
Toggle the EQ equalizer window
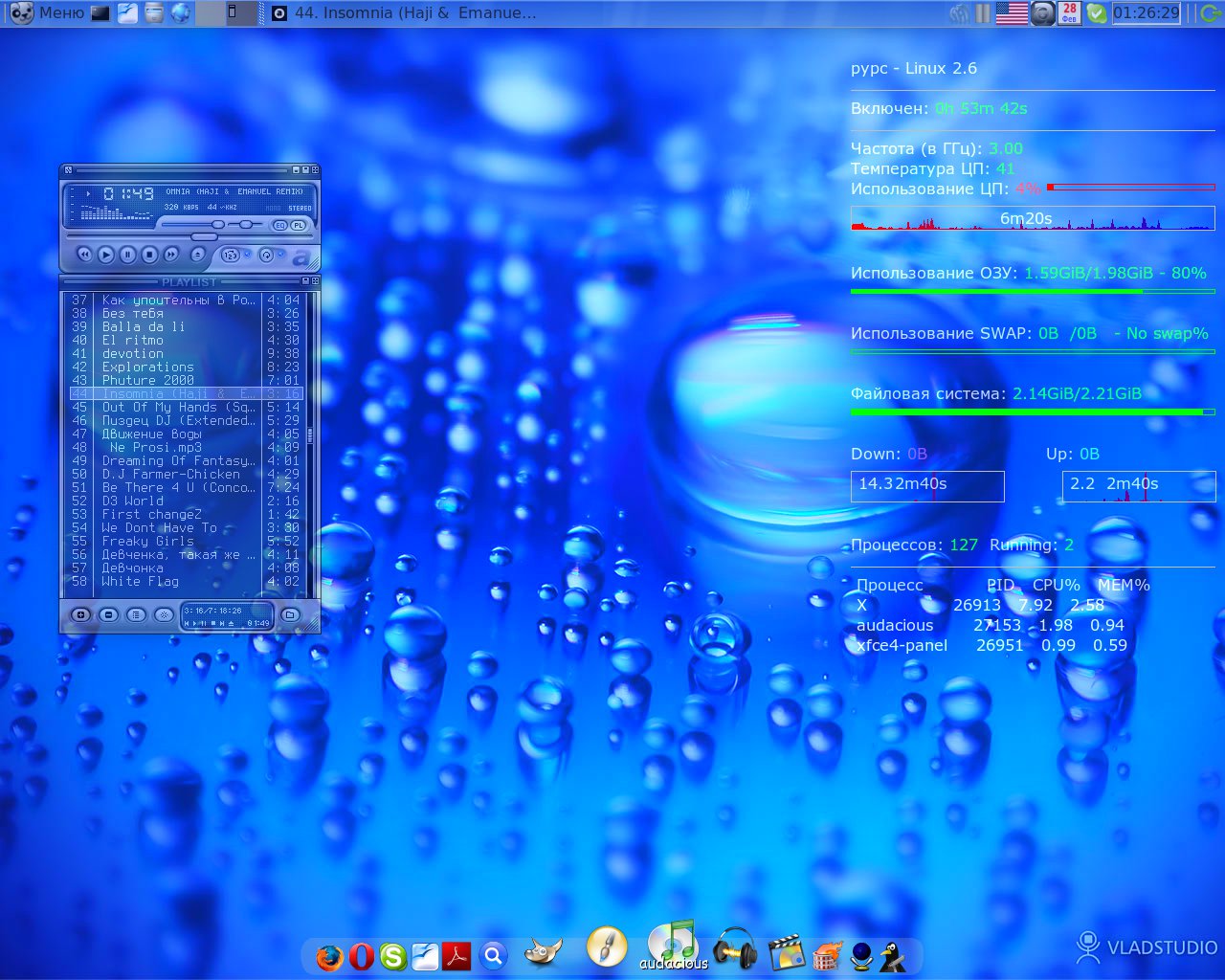[x=279, y=226]
